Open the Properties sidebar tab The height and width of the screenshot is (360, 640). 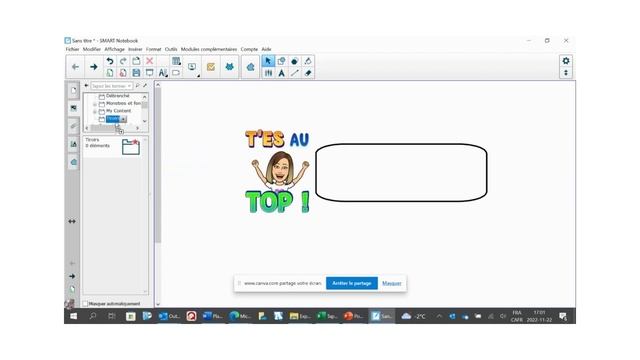(73, 144)
